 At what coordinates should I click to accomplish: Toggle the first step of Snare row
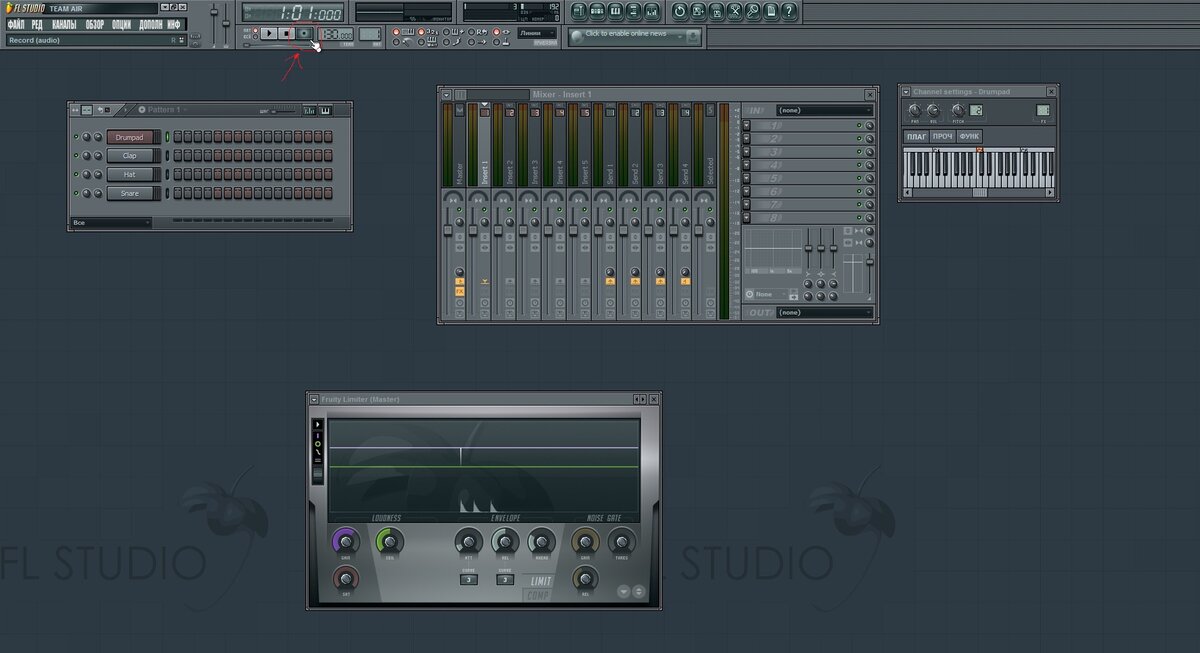coord(178,193)
